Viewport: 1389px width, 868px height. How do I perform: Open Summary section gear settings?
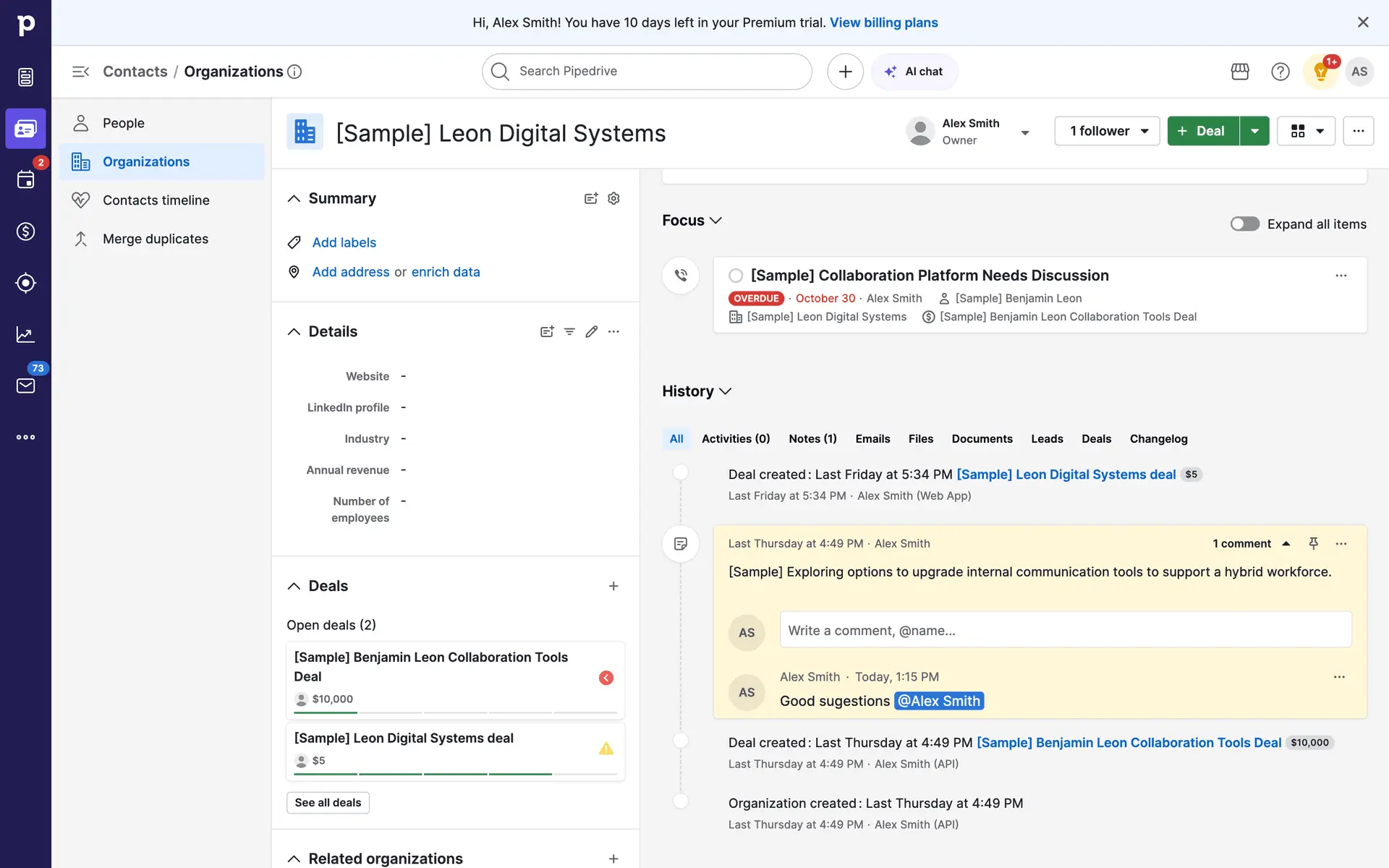[x=613, y=198]
